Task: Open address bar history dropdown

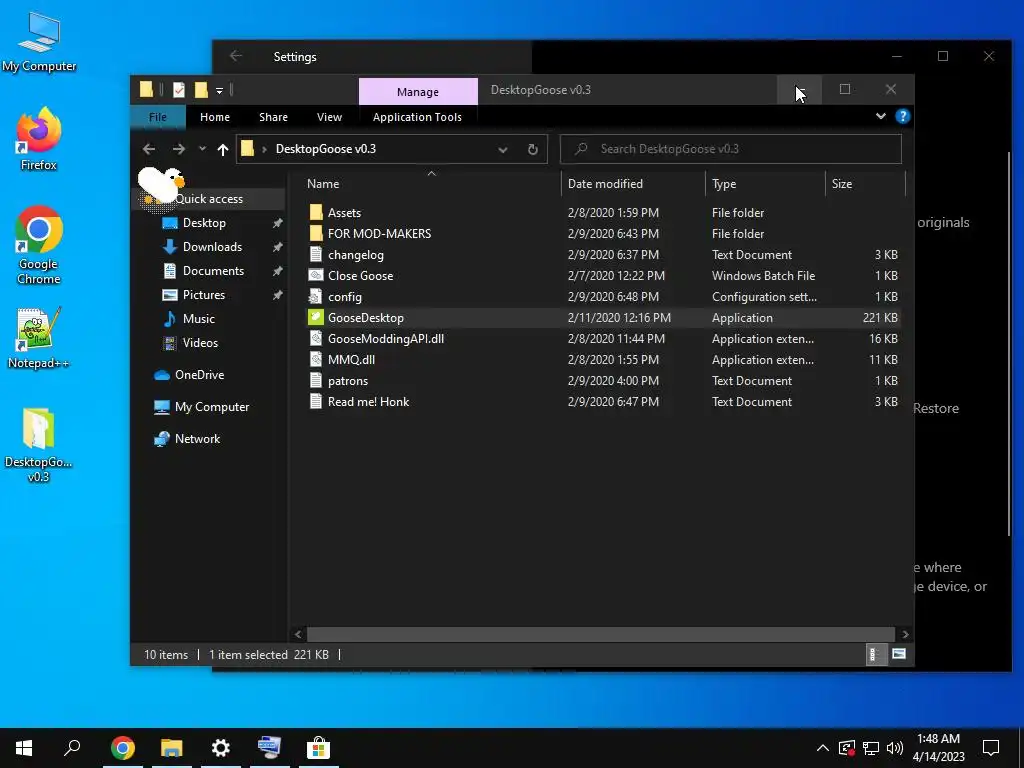Action: point(503,150)
